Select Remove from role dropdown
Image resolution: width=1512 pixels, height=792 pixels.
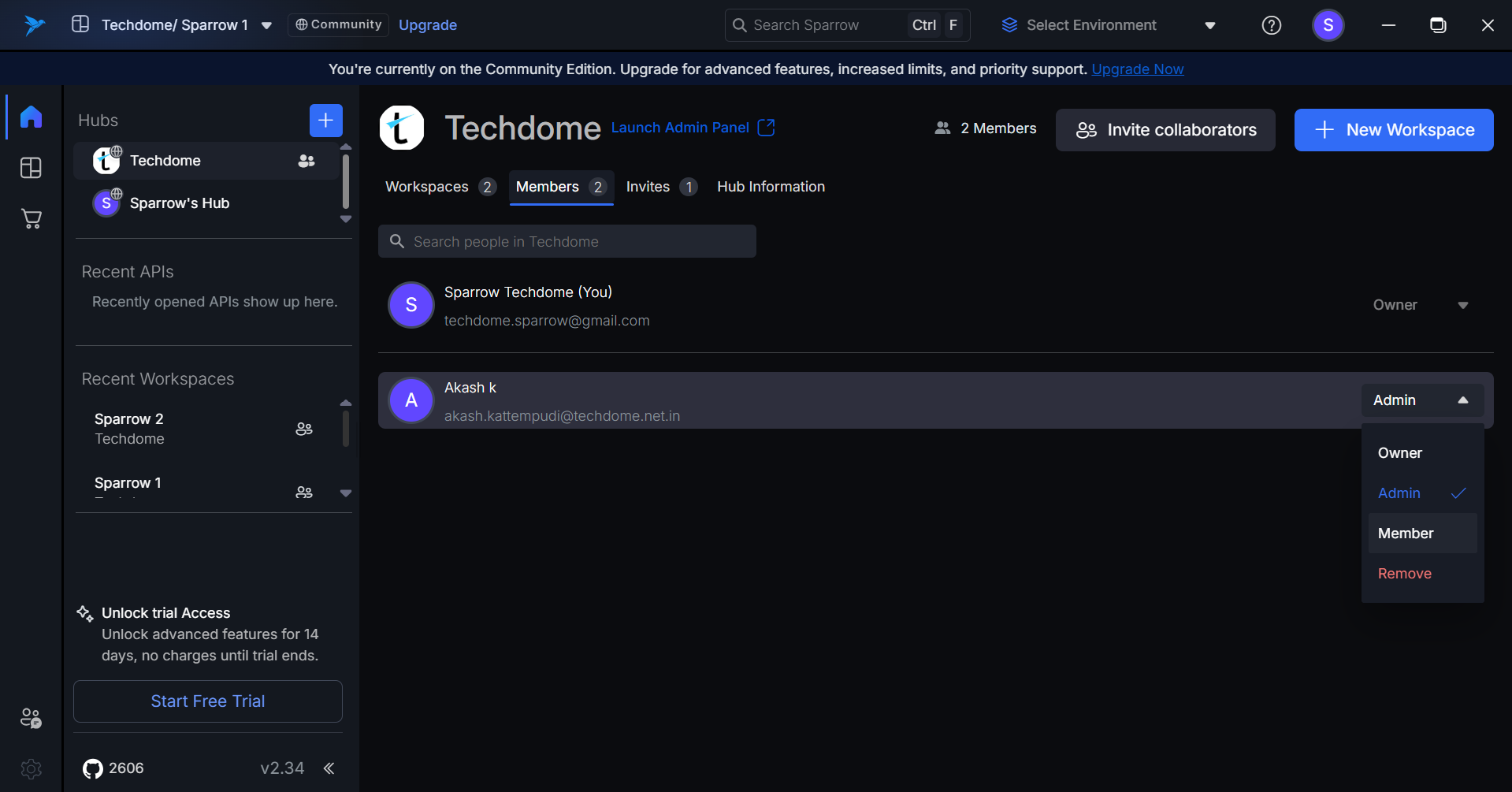tap(1404, 574)
